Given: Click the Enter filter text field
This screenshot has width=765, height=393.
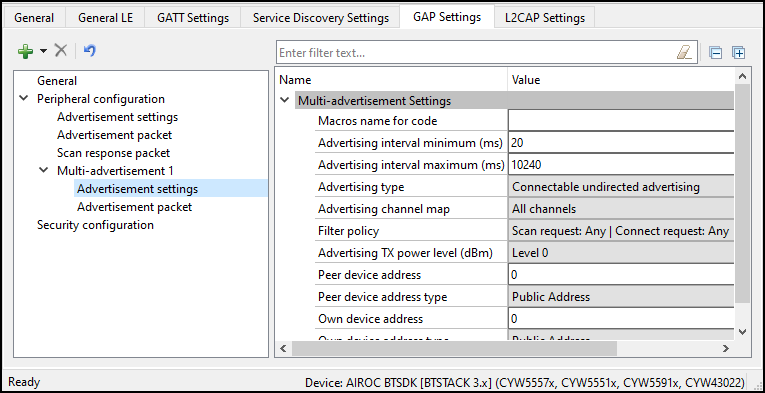Looking at the screenshot, I should [x=476, y=53].
